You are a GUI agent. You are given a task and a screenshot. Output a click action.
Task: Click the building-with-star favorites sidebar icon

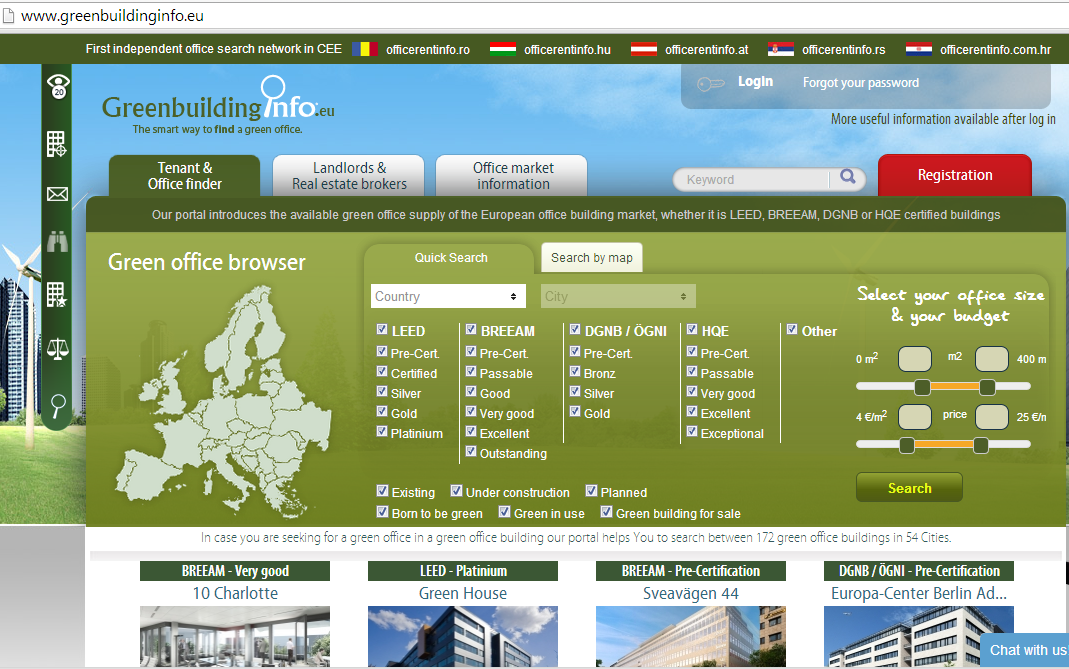click(x=57, y=295)
